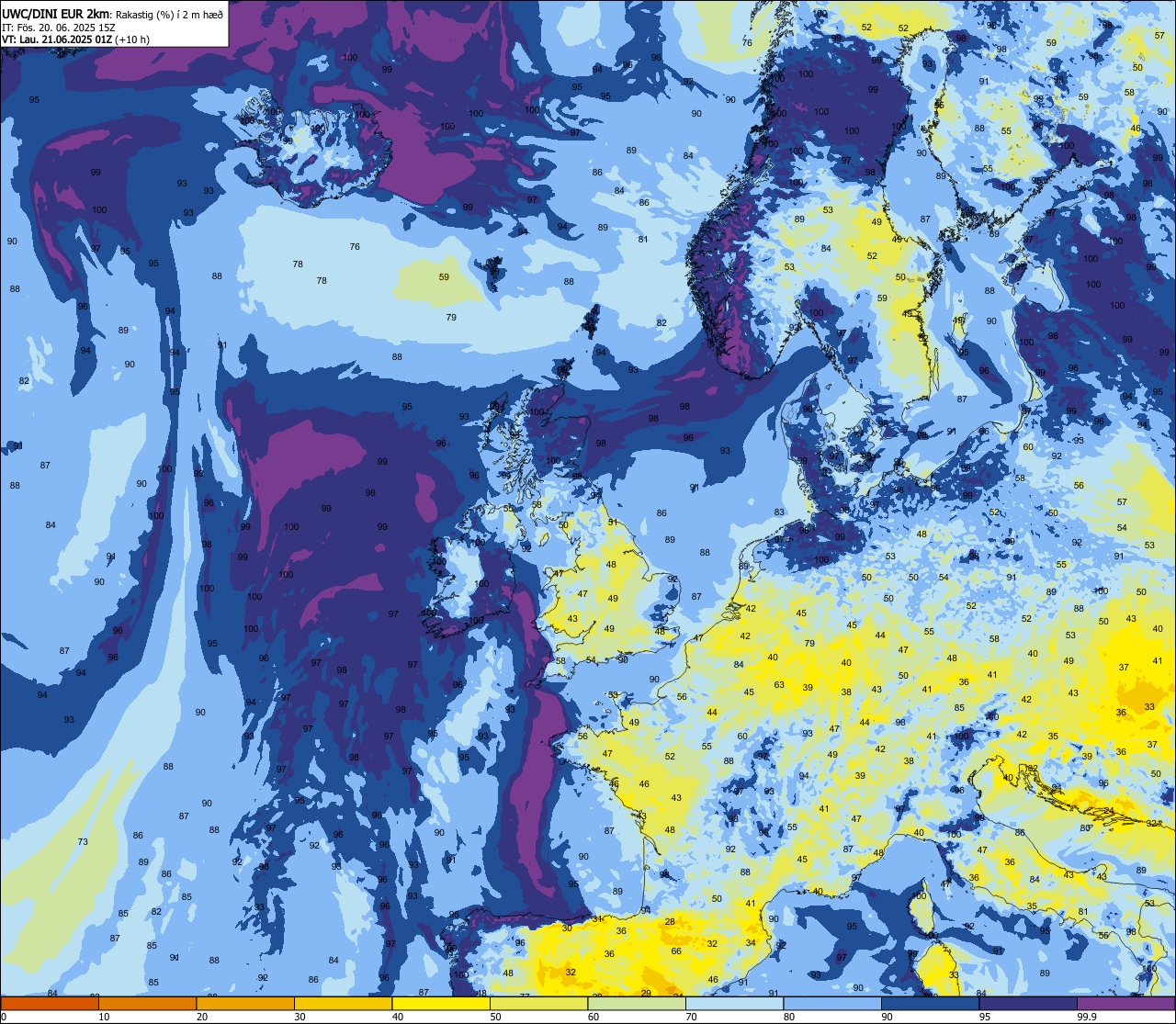The height and width of the screenshot is (1024, 1176).
Task: Click the 'VT: Lau. 21.06.2025 01Z (+10 h)' line
Action: click(x=75, y=39)
